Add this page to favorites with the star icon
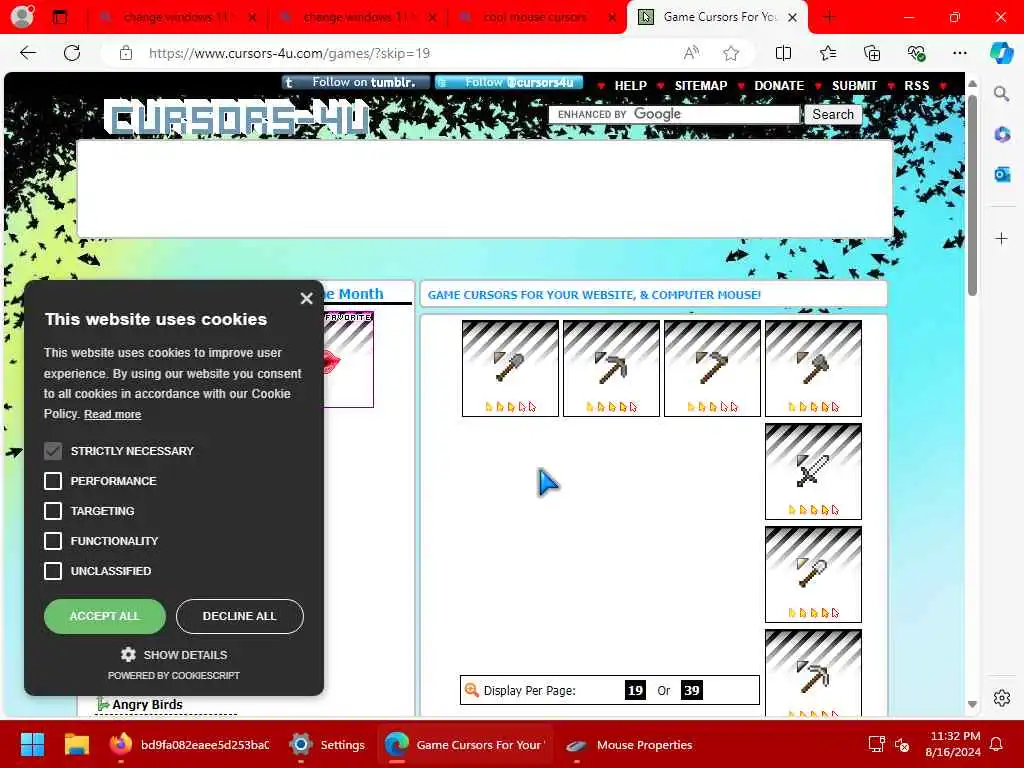 [x=731, y=53]
